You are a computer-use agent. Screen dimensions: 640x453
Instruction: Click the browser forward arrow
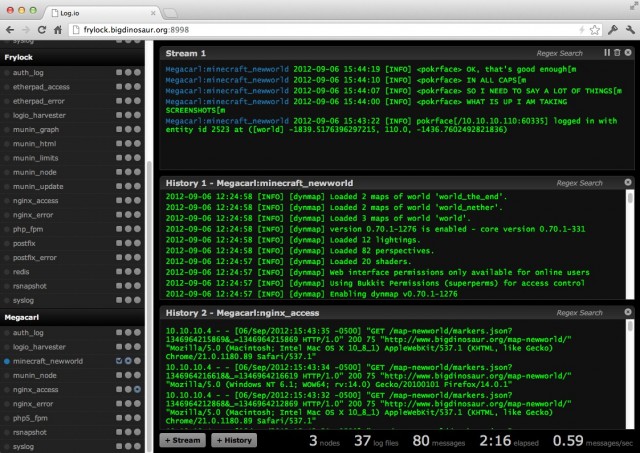pyautogui.click(x=26, y=30)
